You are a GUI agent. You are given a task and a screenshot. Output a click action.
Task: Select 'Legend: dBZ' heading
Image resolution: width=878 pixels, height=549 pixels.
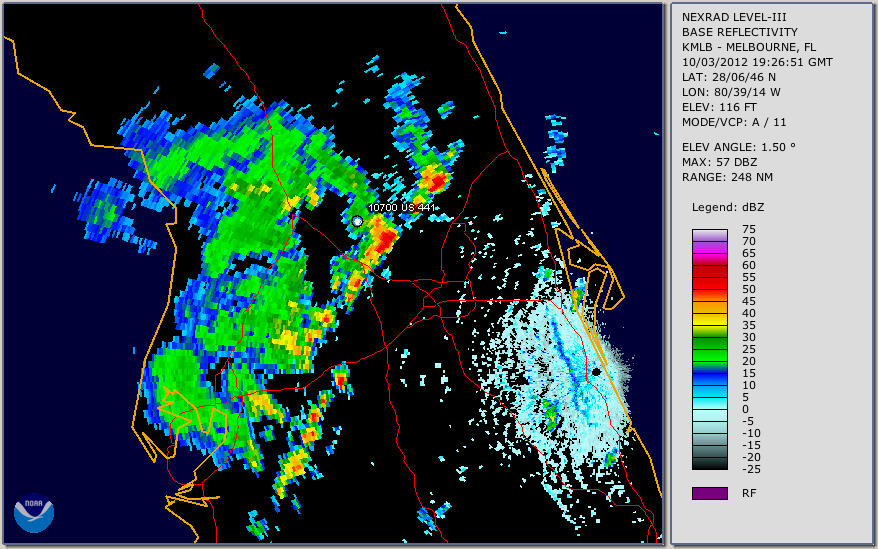[727, 207]
